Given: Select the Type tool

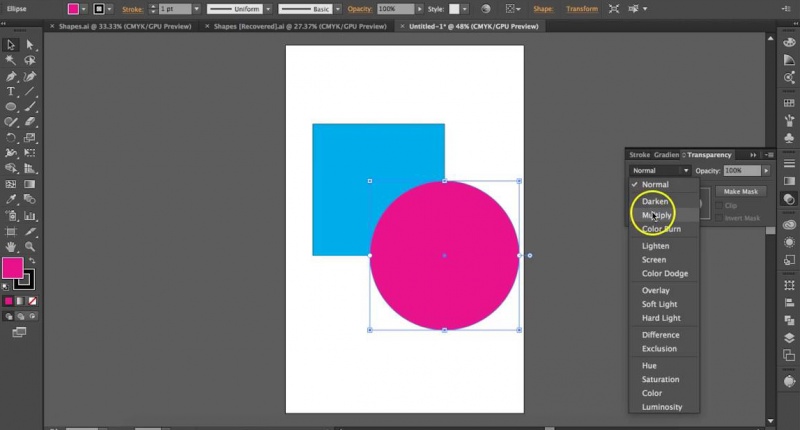Looking at the screenshot, I should pos(11,91).
